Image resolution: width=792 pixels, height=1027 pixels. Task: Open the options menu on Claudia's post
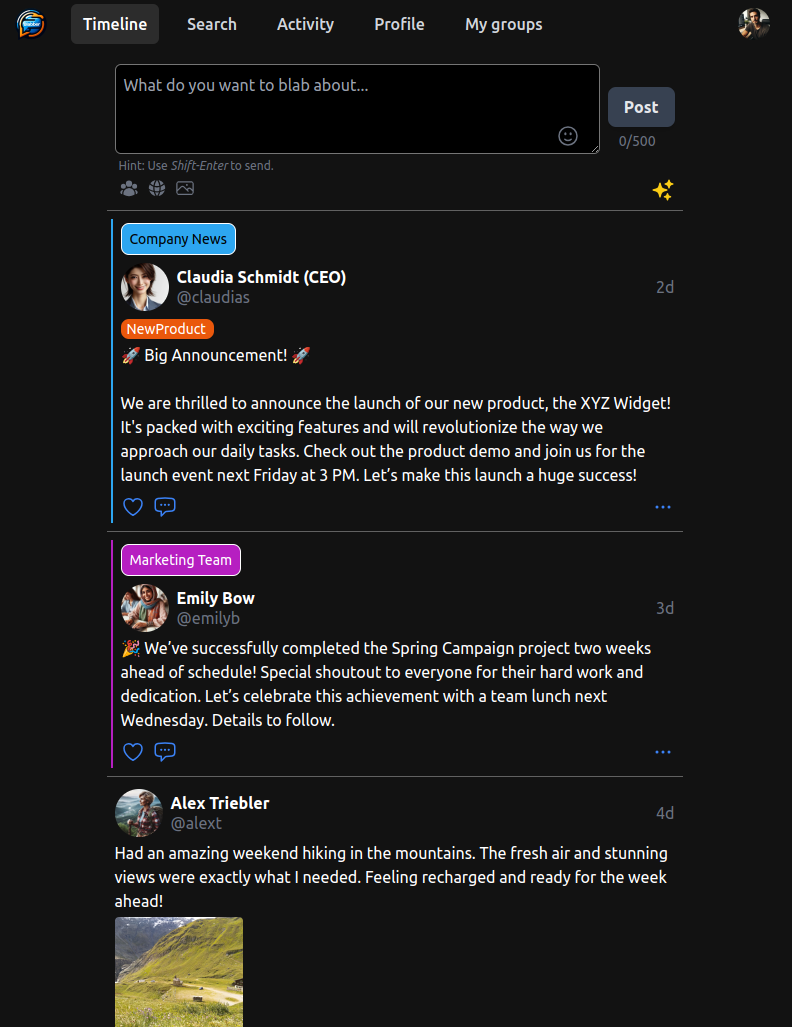662,507
